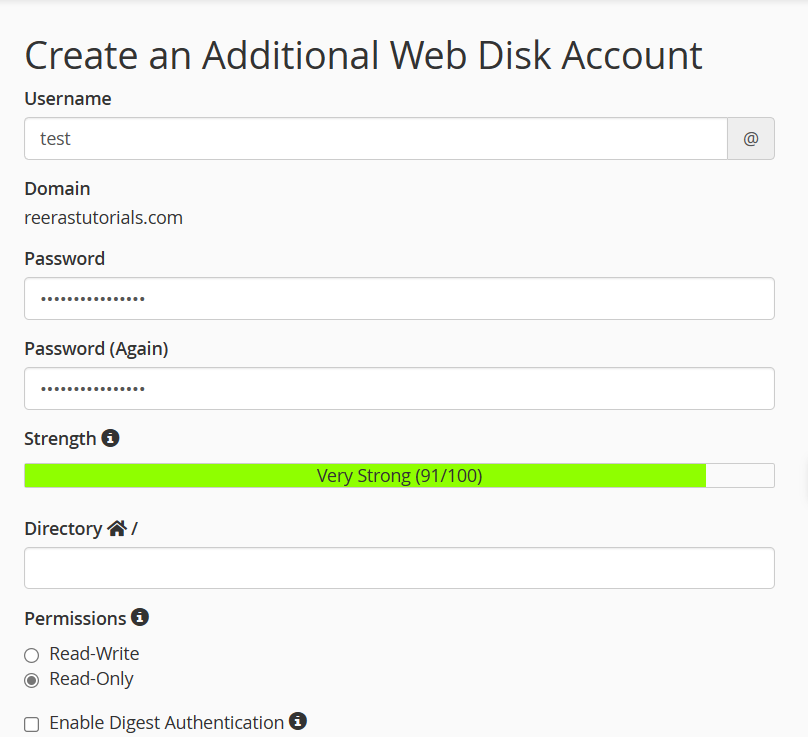
Task: Click the Password (Again) input field
Action: [399, 389]
